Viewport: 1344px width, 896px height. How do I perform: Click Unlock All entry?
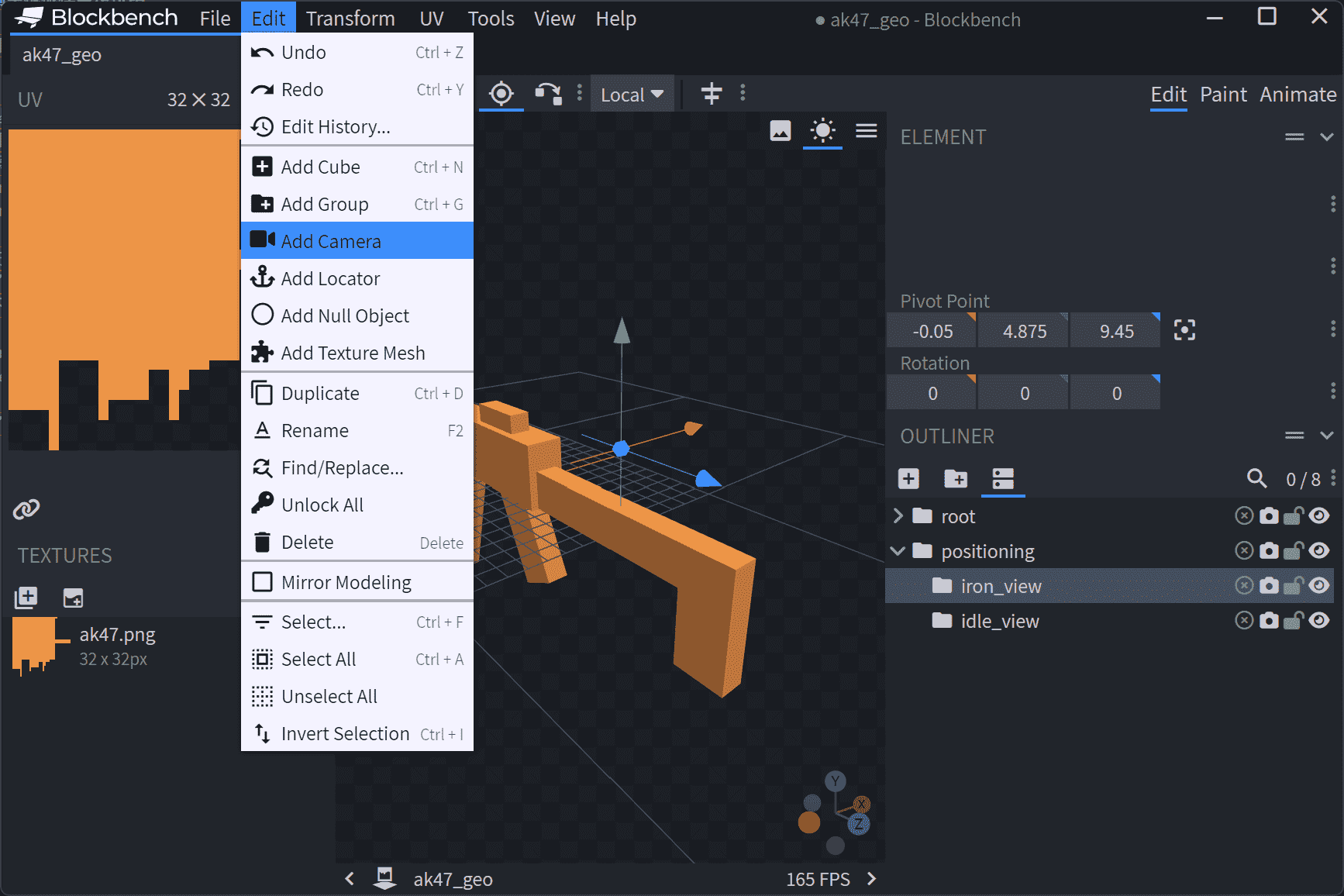[357, 505]
